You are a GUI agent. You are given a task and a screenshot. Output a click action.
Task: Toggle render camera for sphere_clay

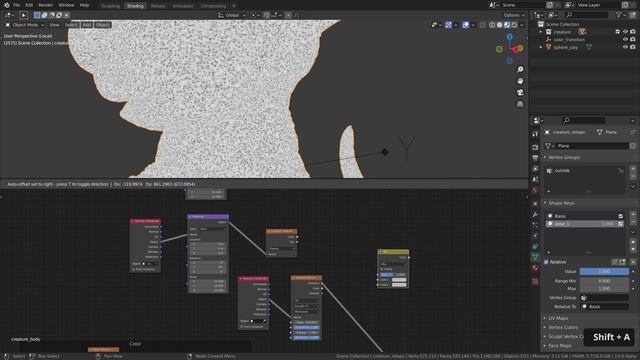(x=633, y=47)
